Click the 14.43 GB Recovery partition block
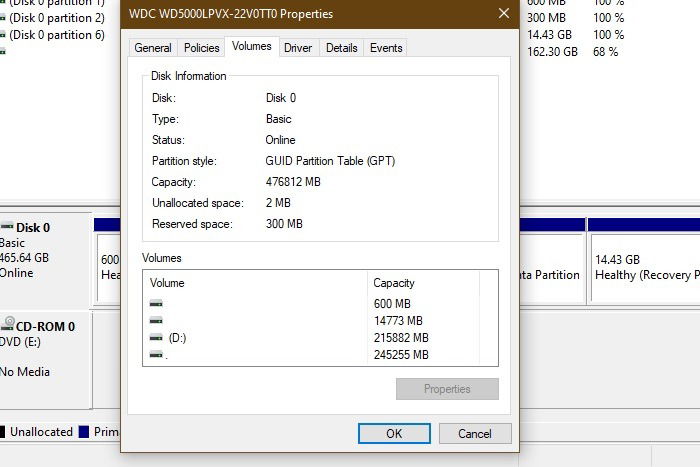 point(645,268)
